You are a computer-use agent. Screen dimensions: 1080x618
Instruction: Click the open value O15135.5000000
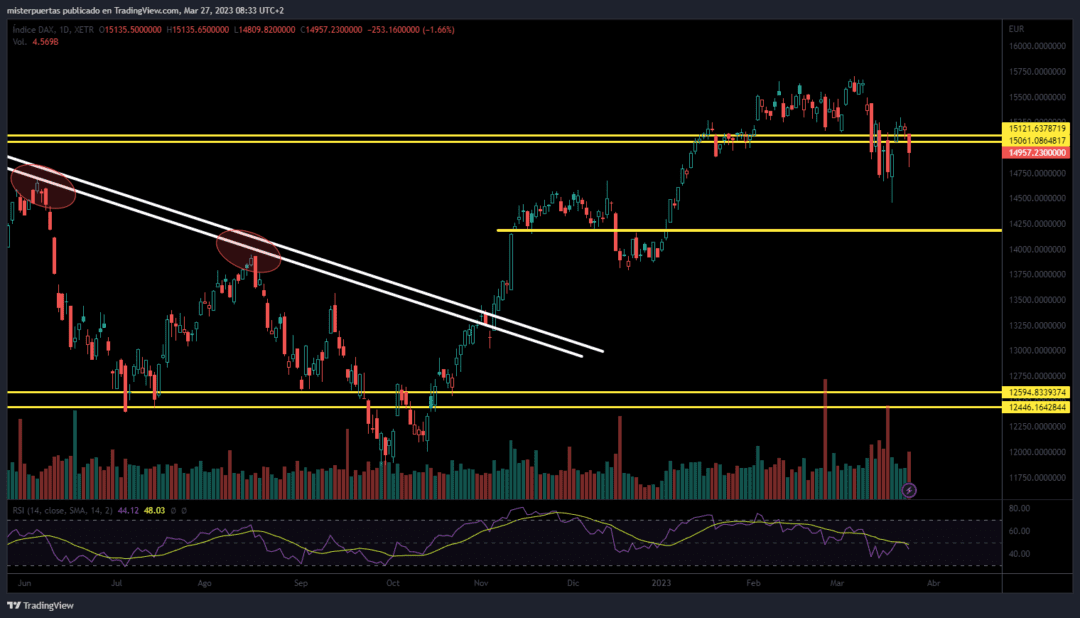point(130,30)
